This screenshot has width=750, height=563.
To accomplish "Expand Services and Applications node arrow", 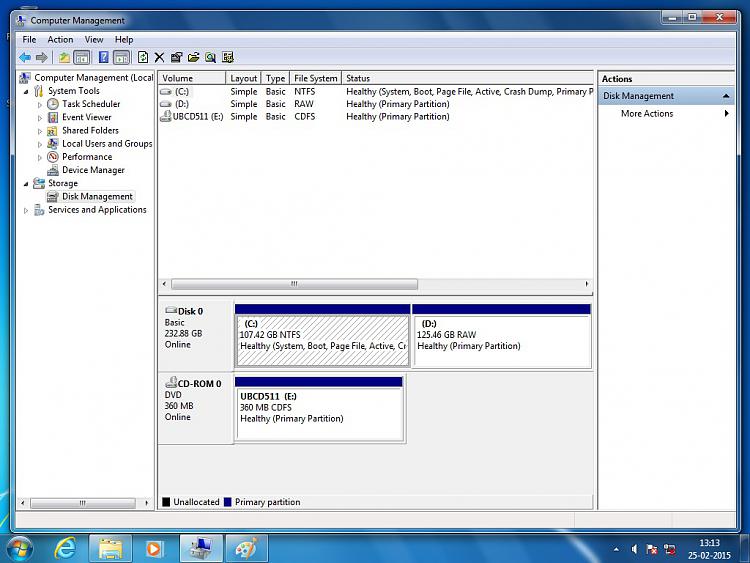I will tap(26, 210).
